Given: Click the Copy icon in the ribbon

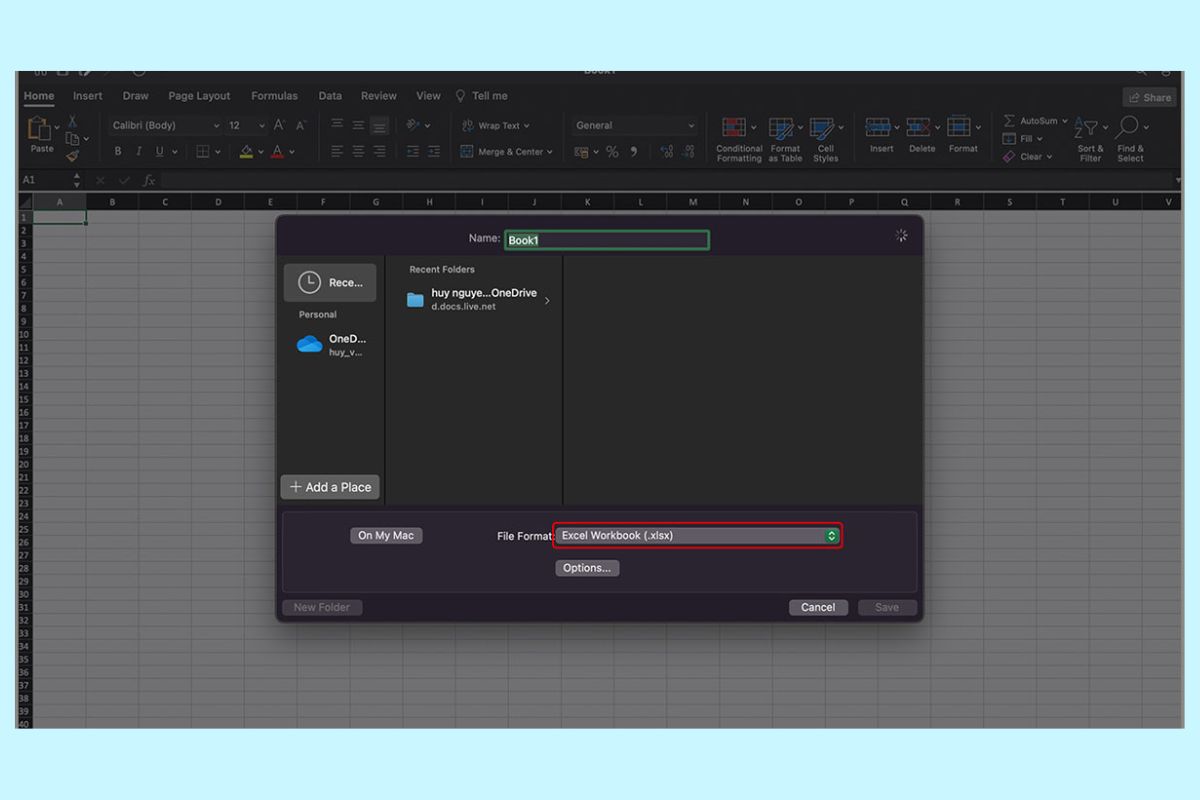Looking at the screenshot, I should pos(72,138).
